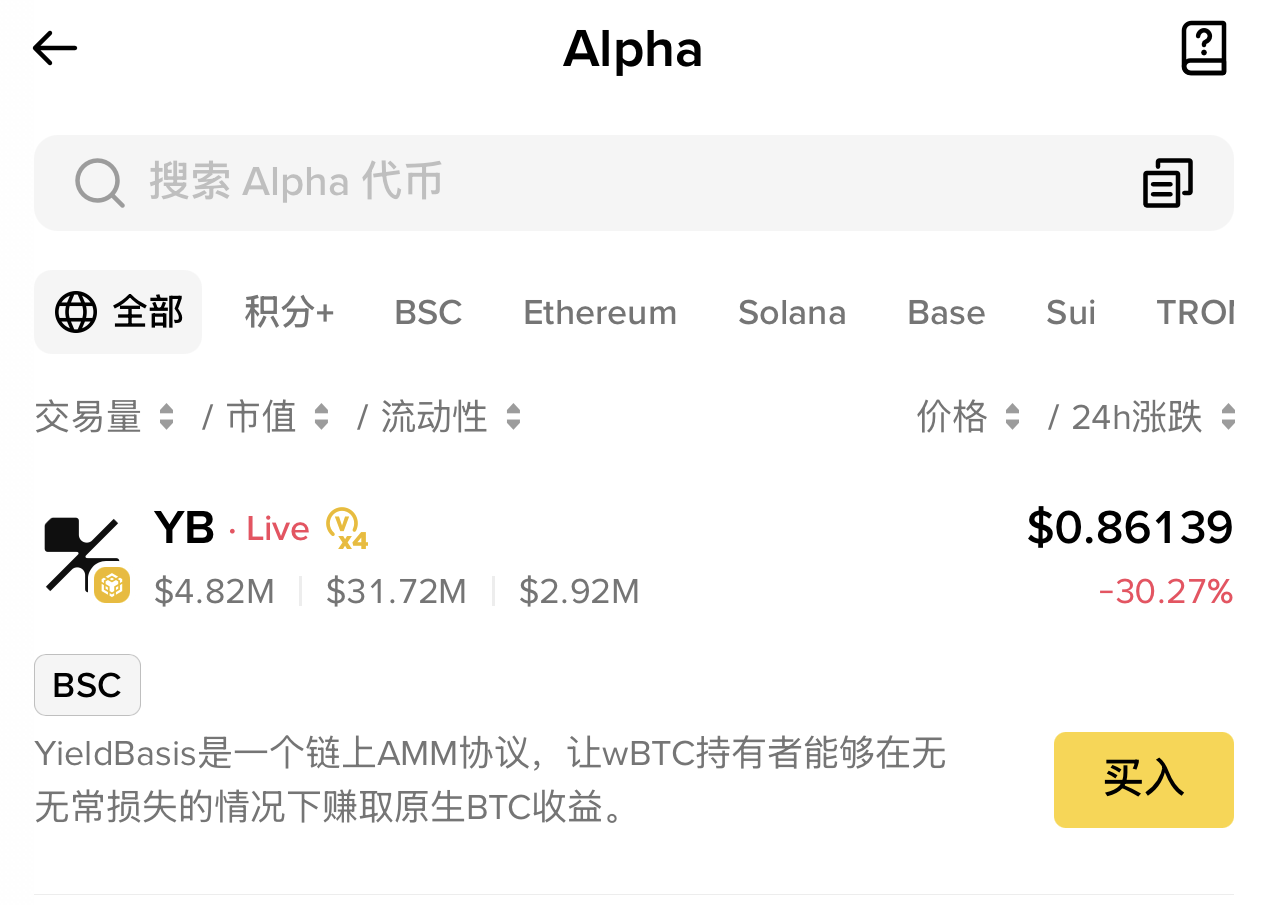Sort by market cap (市值)
The height and width of the screenshot is (905, 1279).
(278, 417)
